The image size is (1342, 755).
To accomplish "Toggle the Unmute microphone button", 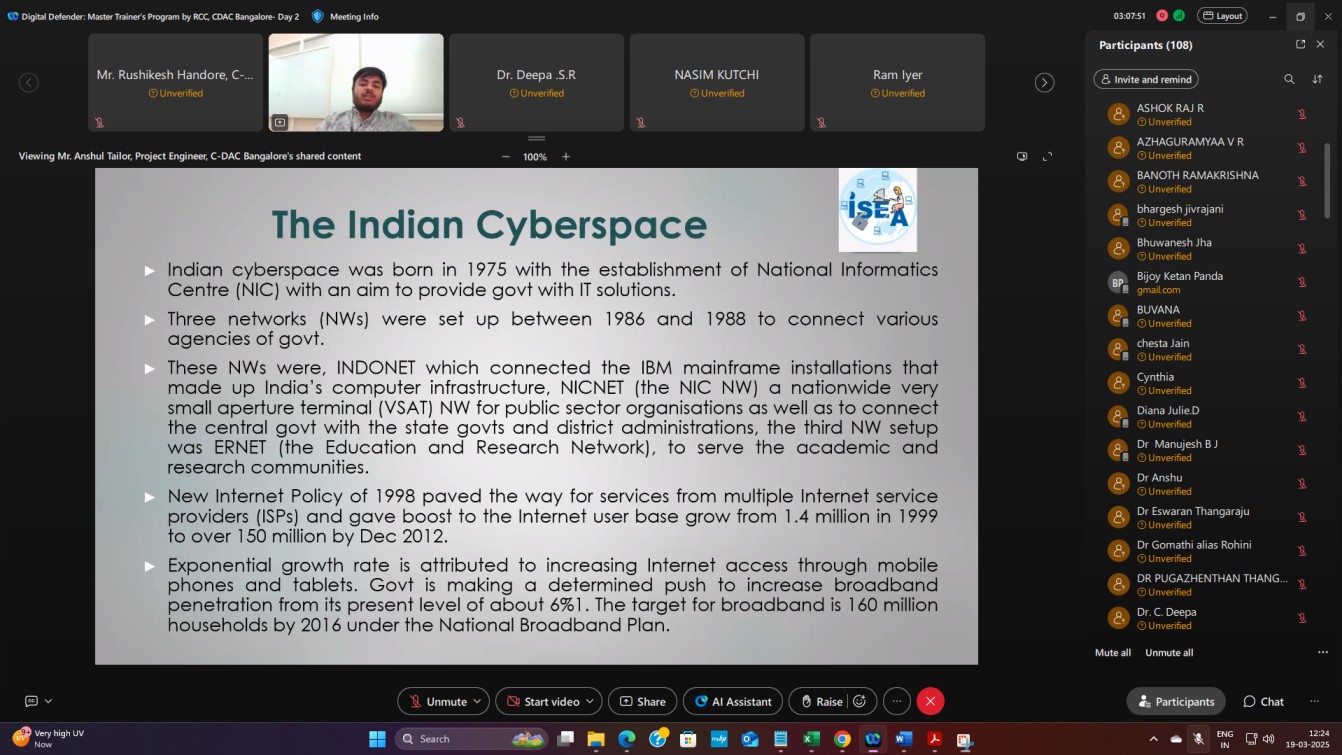I will (x=436, y=702).
